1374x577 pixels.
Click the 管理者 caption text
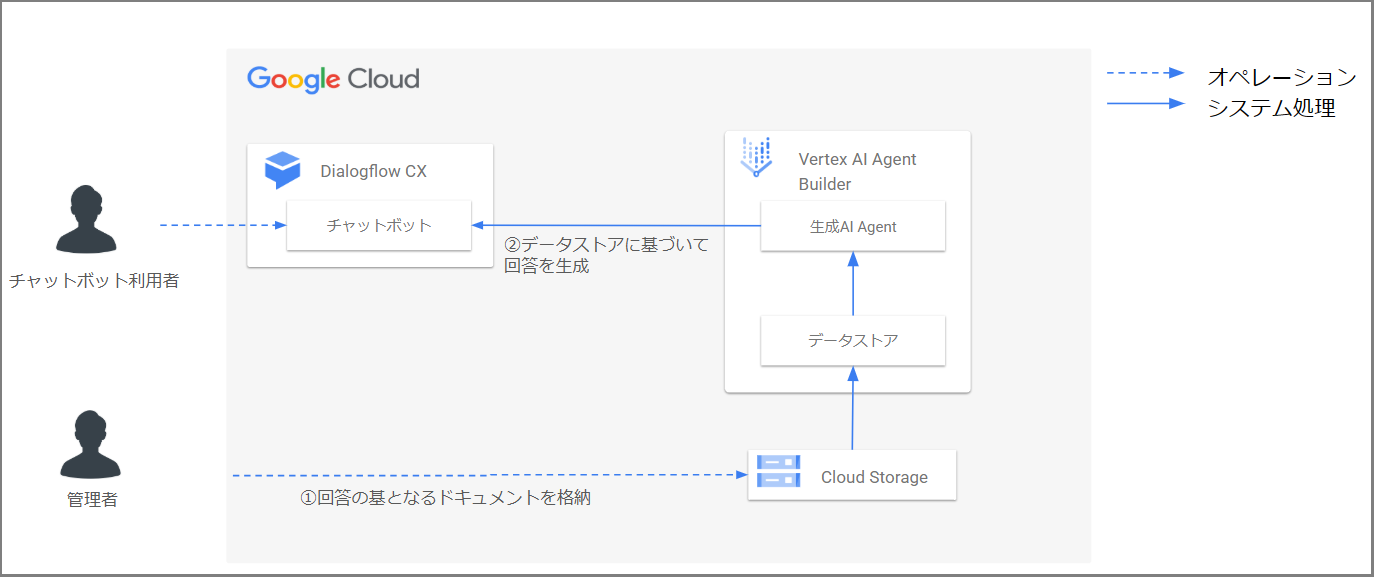coord(92,500)
